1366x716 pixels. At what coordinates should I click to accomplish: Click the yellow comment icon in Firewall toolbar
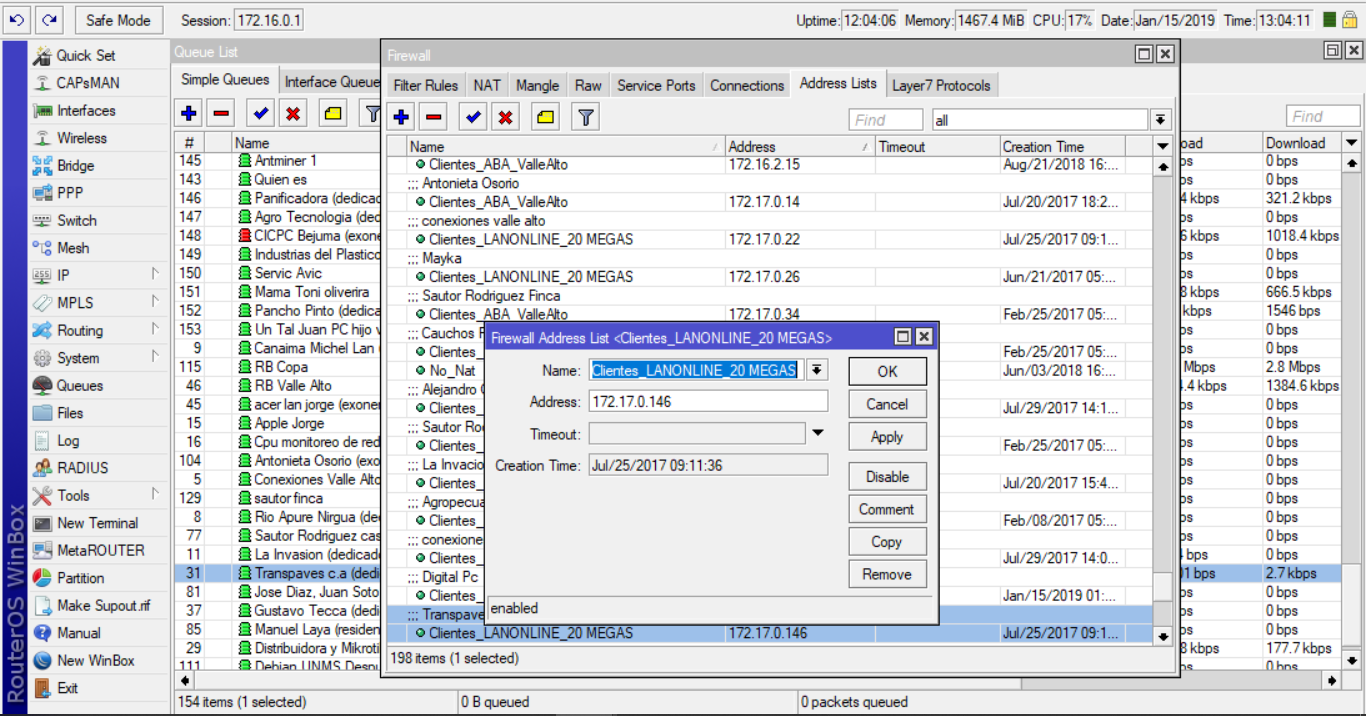tap(545, 118)
